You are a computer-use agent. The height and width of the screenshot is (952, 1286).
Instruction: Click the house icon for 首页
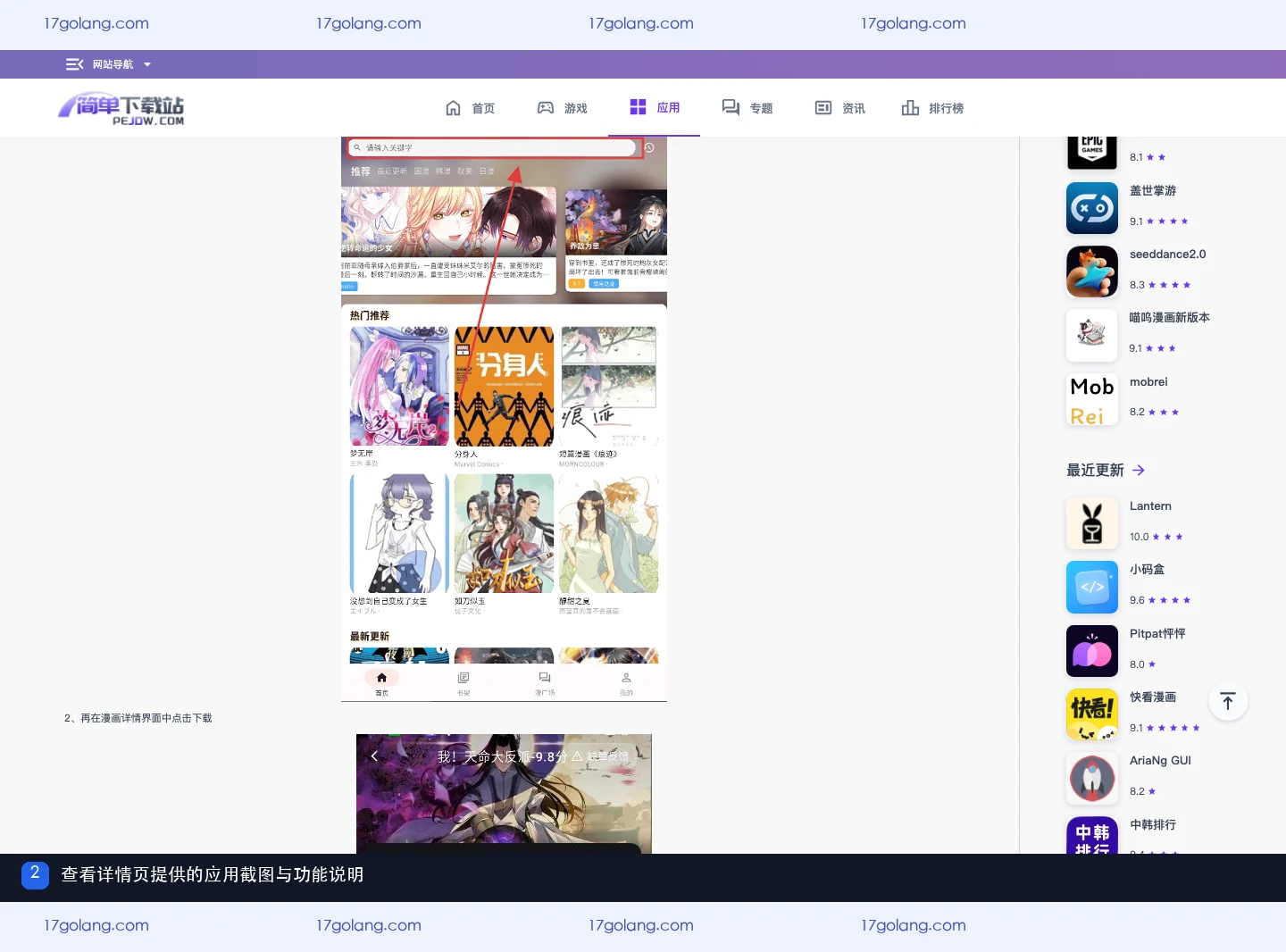[x=454, y=108]
